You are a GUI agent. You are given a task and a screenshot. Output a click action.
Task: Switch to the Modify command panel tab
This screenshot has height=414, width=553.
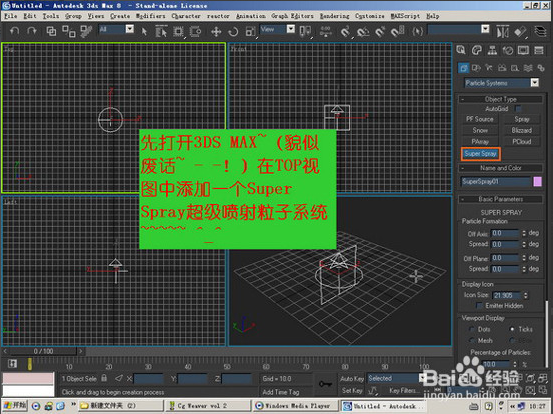coord(476,50)
